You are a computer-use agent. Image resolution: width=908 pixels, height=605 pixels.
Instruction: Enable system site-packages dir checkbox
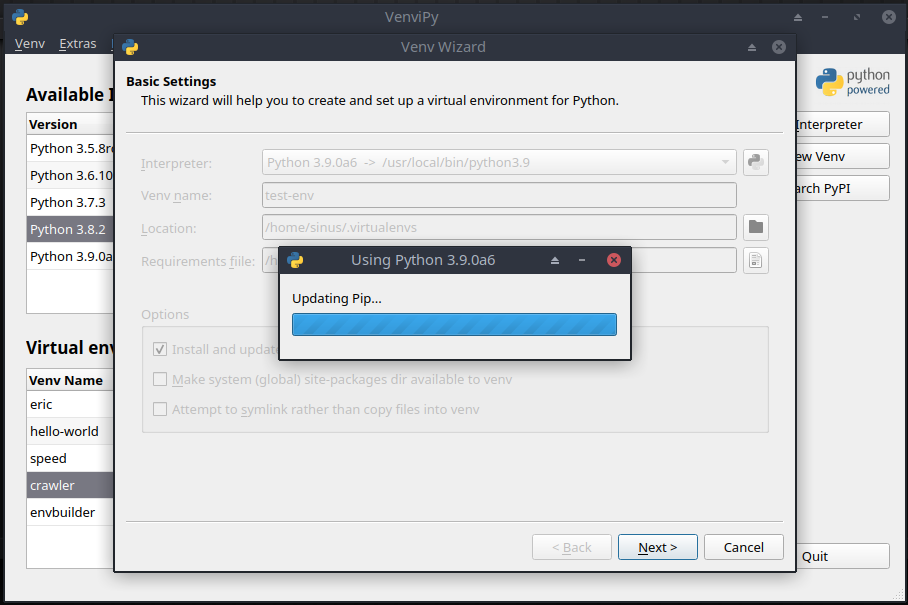pyautogui.click(x=160, y=379)
